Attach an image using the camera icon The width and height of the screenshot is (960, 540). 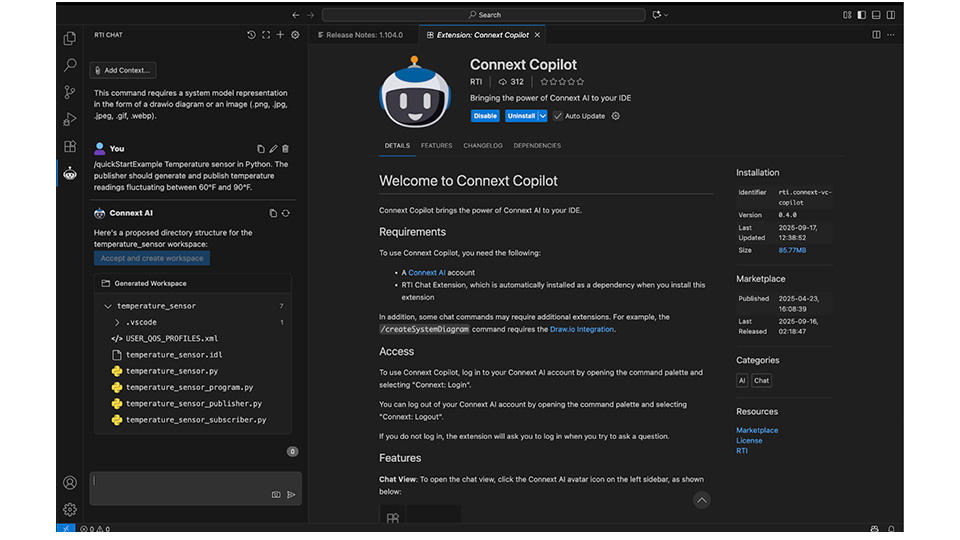(276, 494)
